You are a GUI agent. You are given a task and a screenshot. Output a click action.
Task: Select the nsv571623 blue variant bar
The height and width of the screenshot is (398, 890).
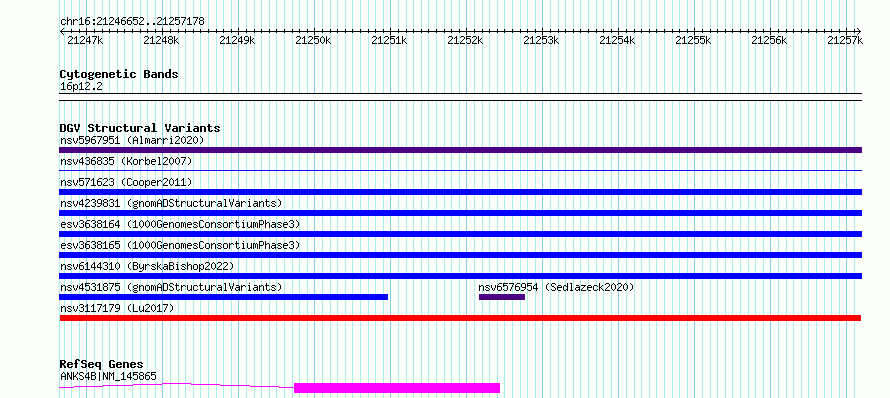click(460, 192)
